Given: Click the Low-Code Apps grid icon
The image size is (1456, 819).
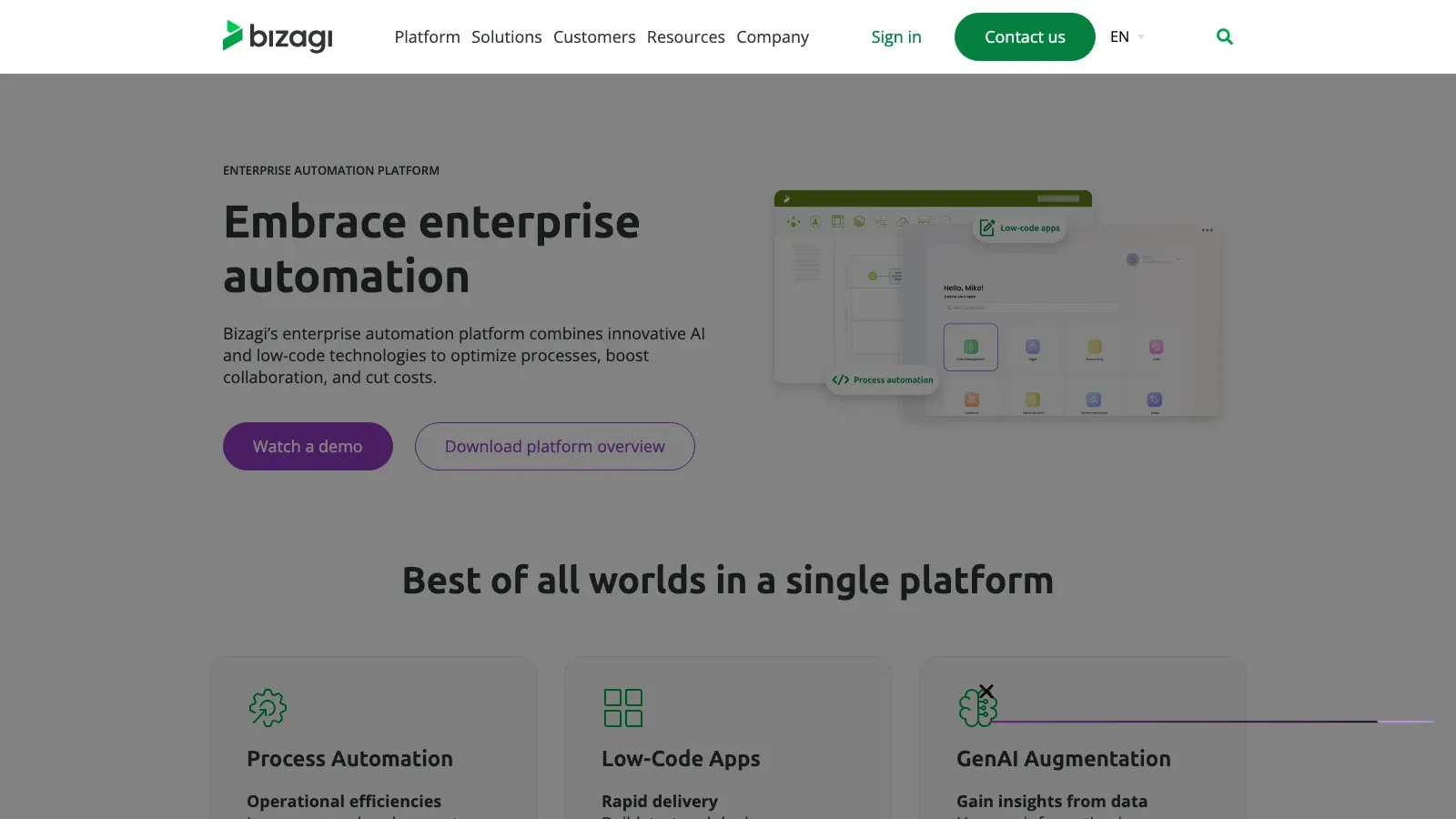Looking at the screenshot, I should point(623,707).
